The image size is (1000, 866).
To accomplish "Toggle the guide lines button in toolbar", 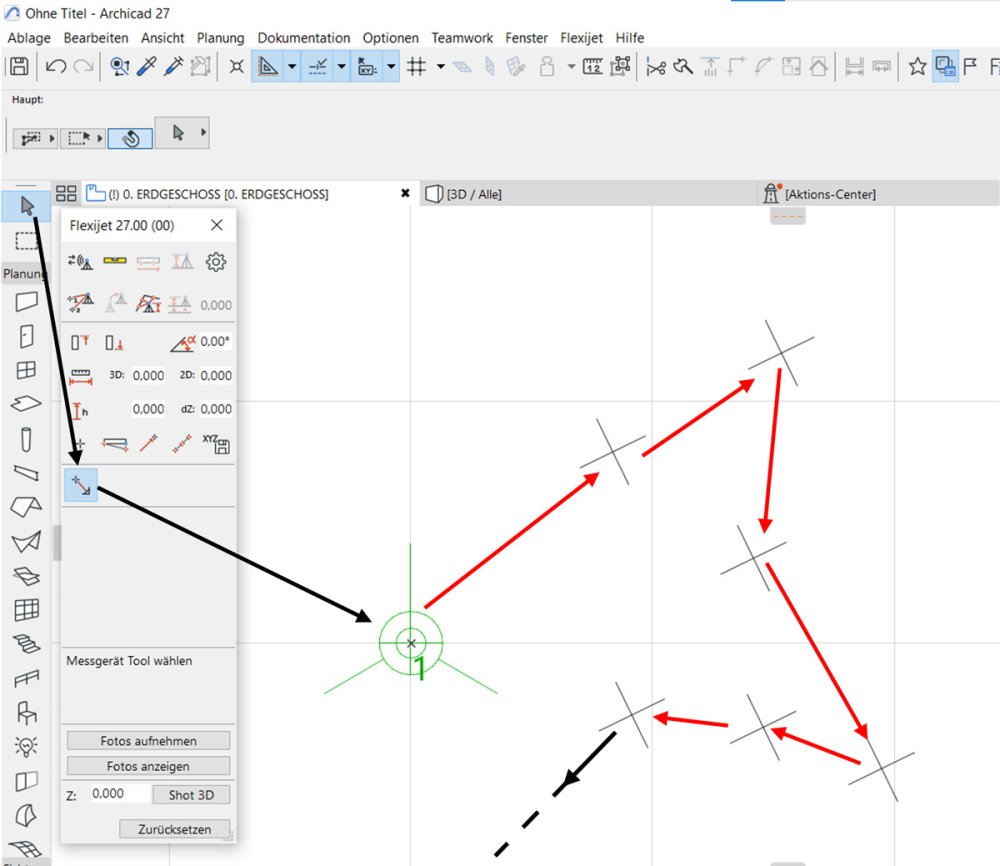I will (268, 67).
